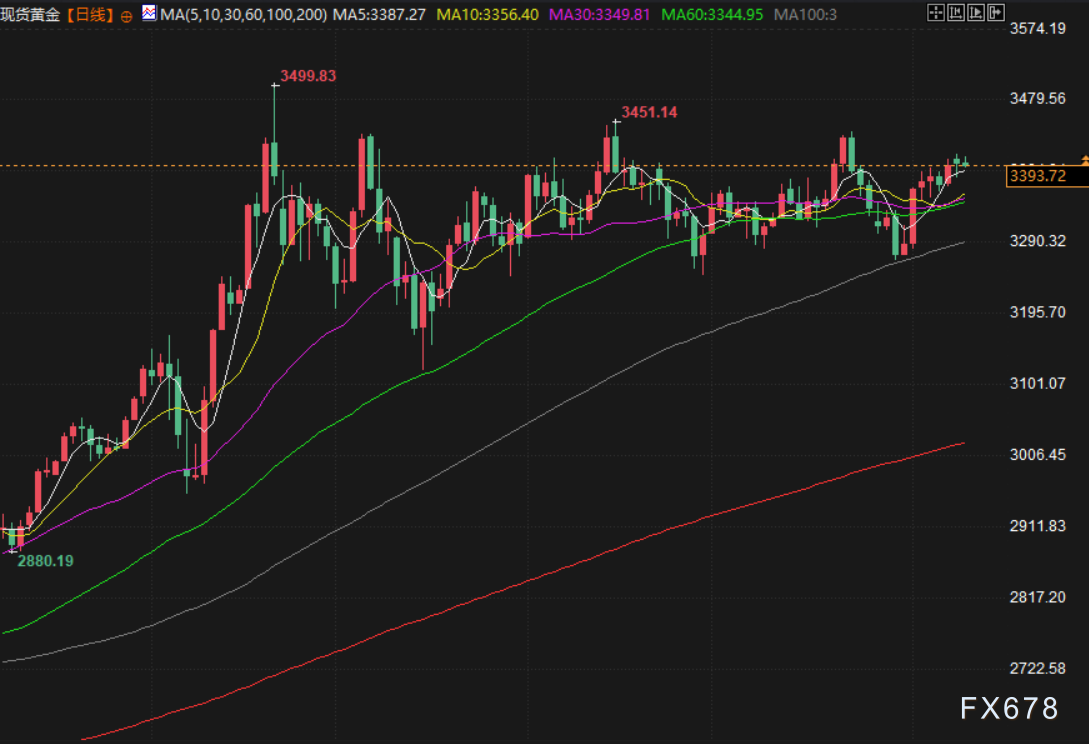The width and height of the screenshot is (1089, 744).
Task: Click the MA5:3387.27 label
Action: [379, 15]
